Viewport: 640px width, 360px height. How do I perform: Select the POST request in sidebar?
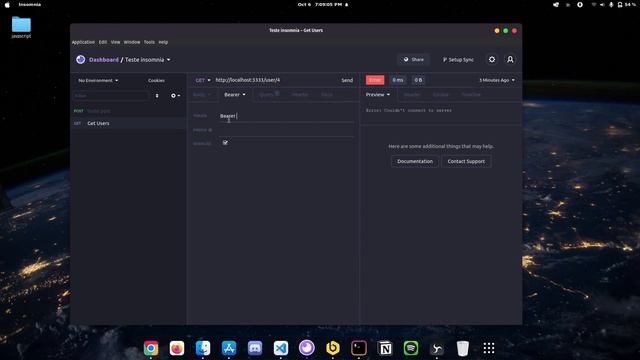pyautogui.click(x=128, y=111)
